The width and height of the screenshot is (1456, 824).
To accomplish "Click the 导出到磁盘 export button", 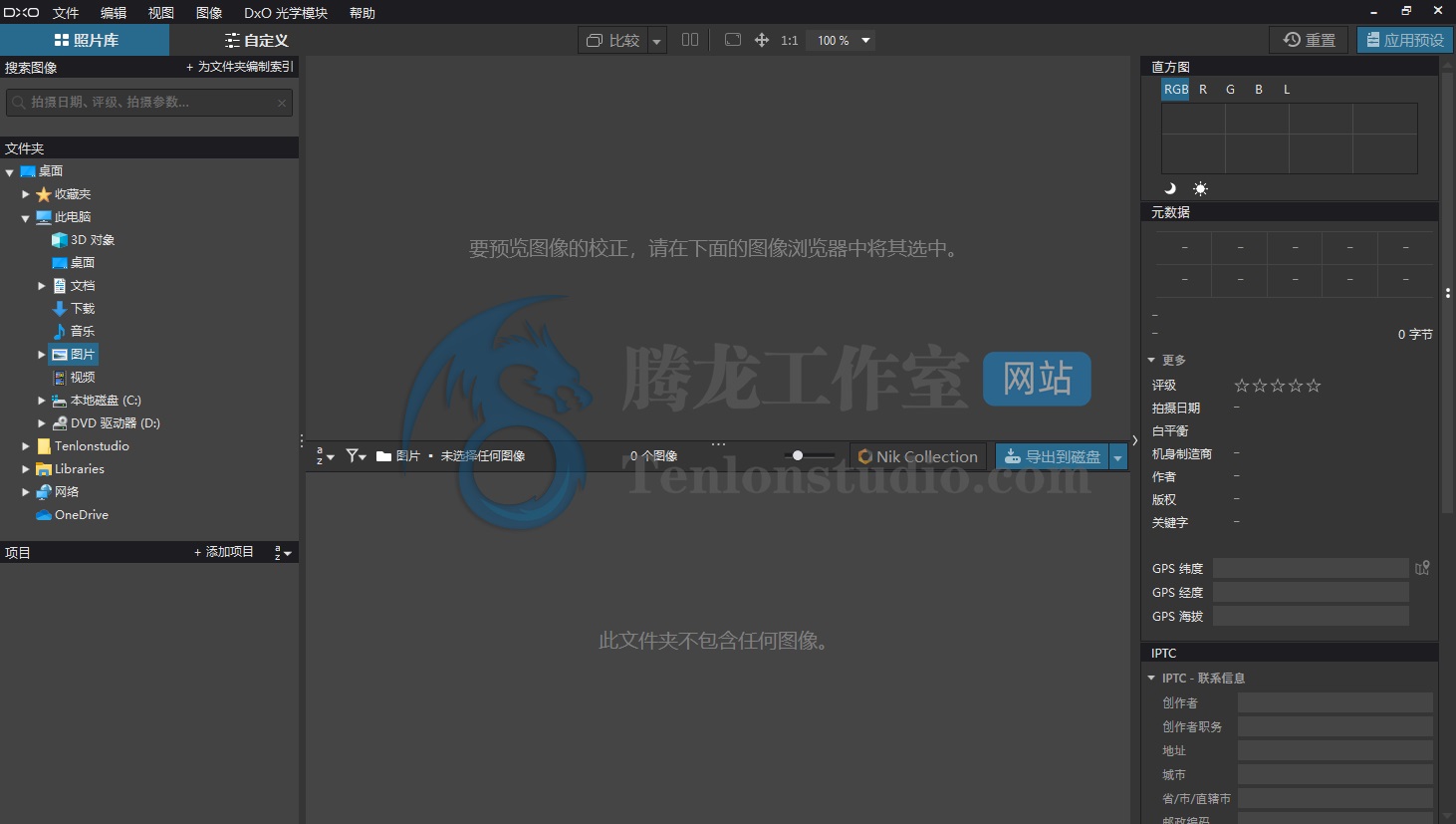I will (x=1053, y=456).
